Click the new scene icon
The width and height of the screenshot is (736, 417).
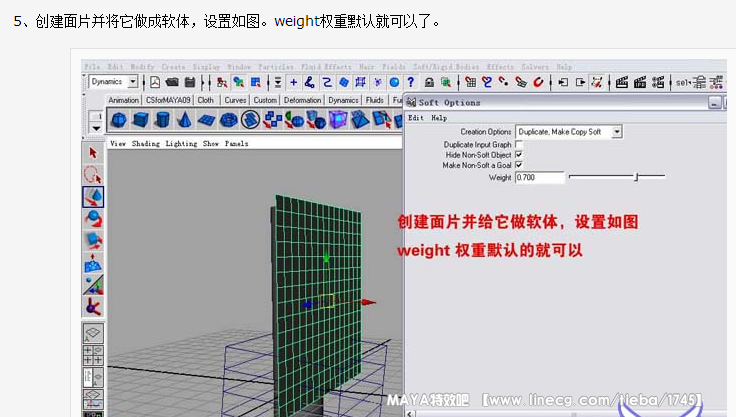coord(154,83)
